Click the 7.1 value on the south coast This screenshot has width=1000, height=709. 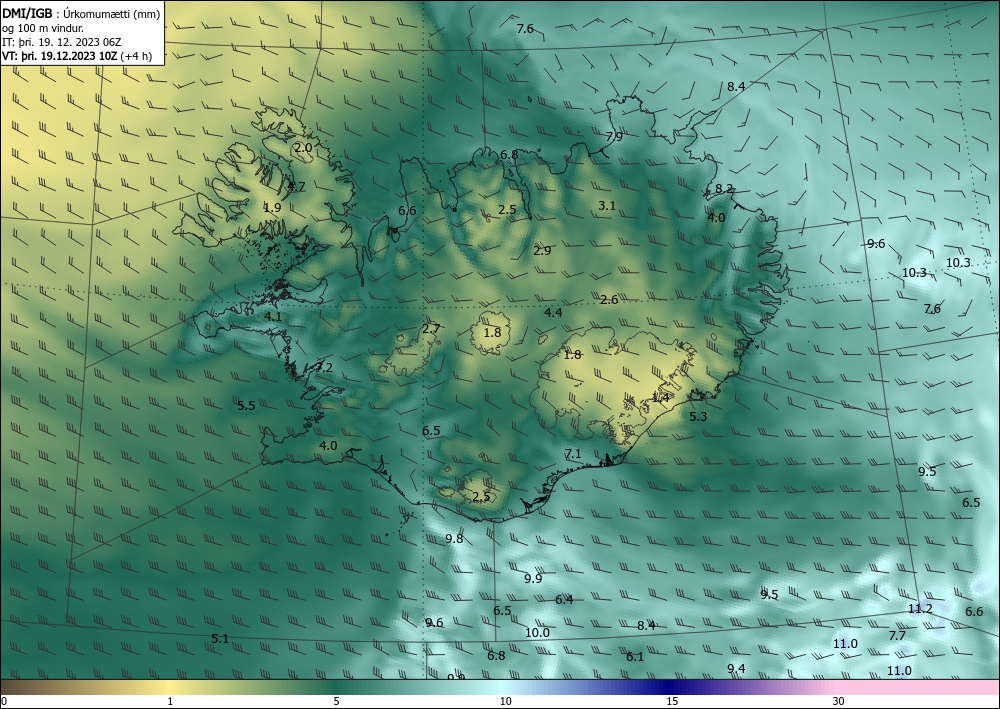pos(573,454)
